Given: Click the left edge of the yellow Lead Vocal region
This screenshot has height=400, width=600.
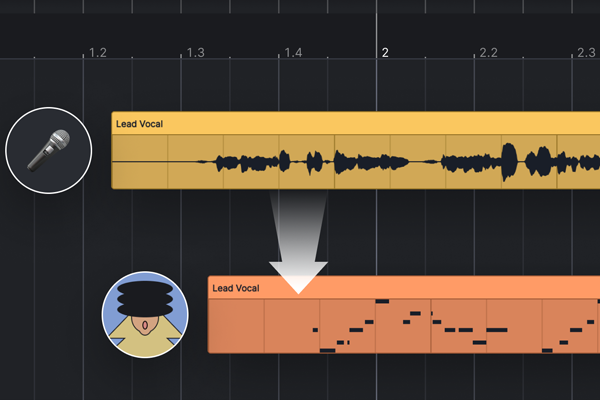Looking at the screenshot, I should [x=112, y=150].
